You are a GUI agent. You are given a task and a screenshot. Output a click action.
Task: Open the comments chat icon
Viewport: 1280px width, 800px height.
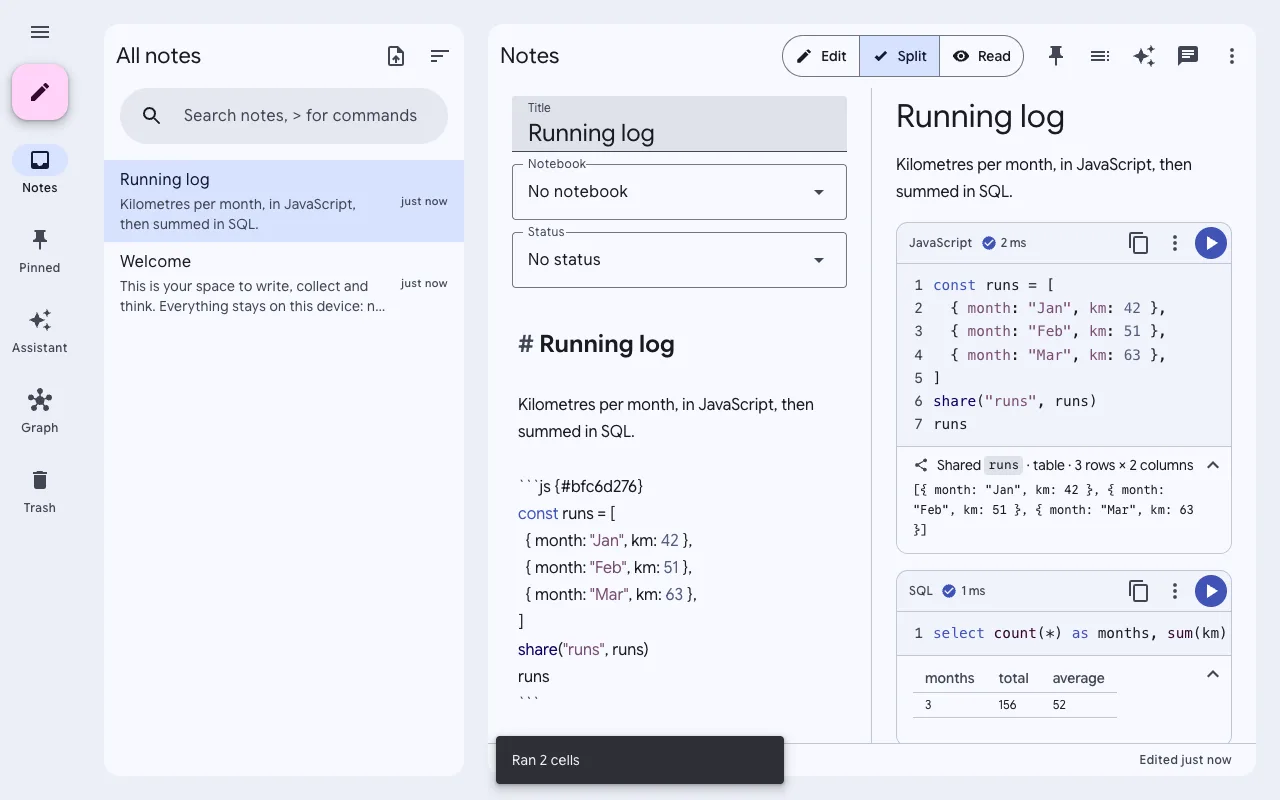click(x=1188, y=56)
